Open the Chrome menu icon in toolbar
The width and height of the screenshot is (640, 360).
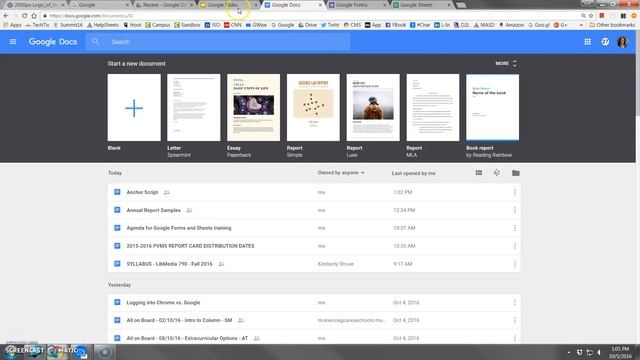[x=634, y=16]
